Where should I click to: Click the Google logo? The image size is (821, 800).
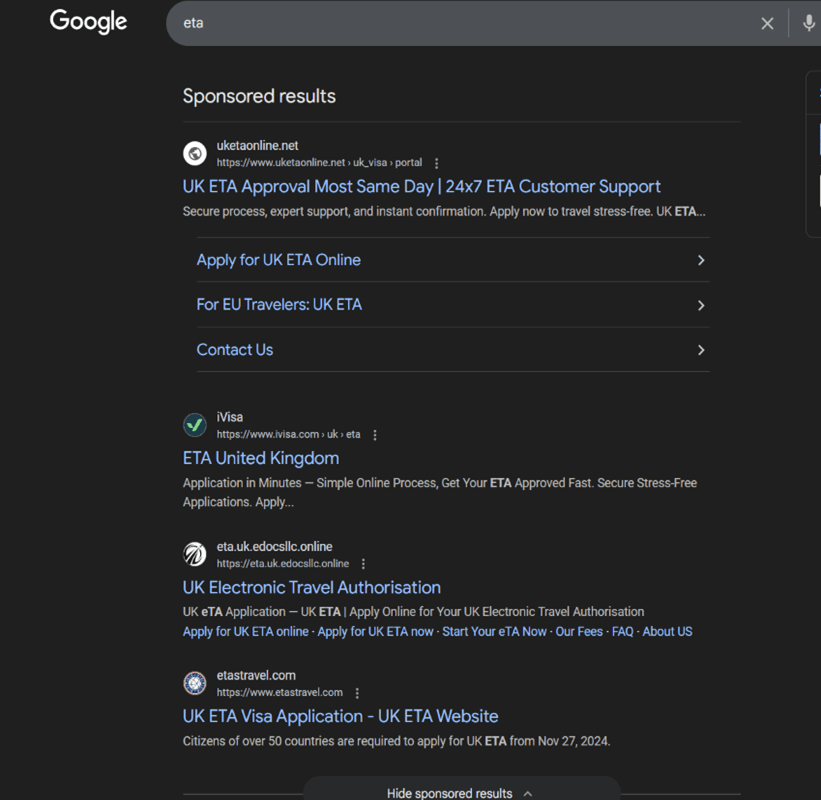click(x=88, y=22)
